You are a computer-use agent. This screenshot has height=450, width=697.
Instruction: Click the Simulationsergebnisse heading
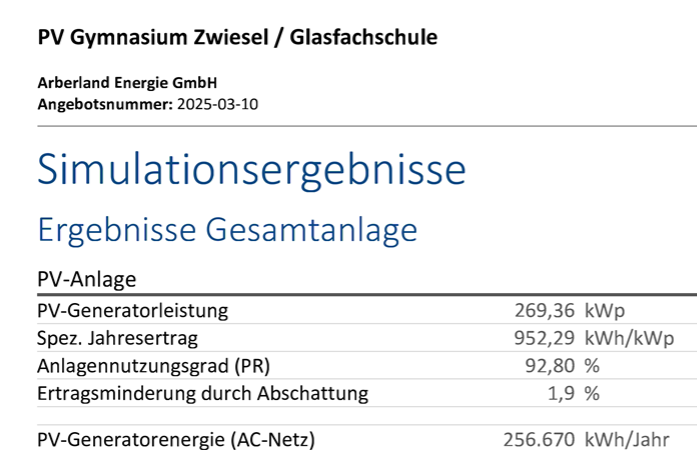point(251,169)
